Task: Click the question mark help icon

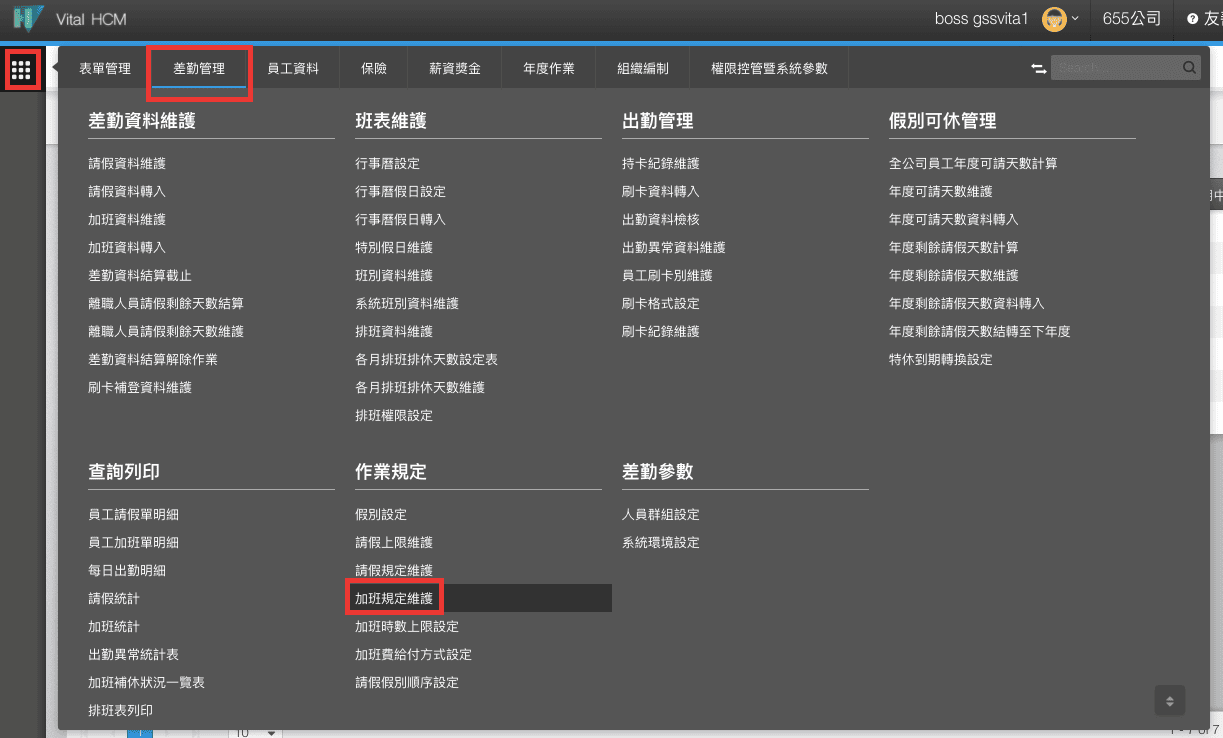Action: click(1192, 19)
